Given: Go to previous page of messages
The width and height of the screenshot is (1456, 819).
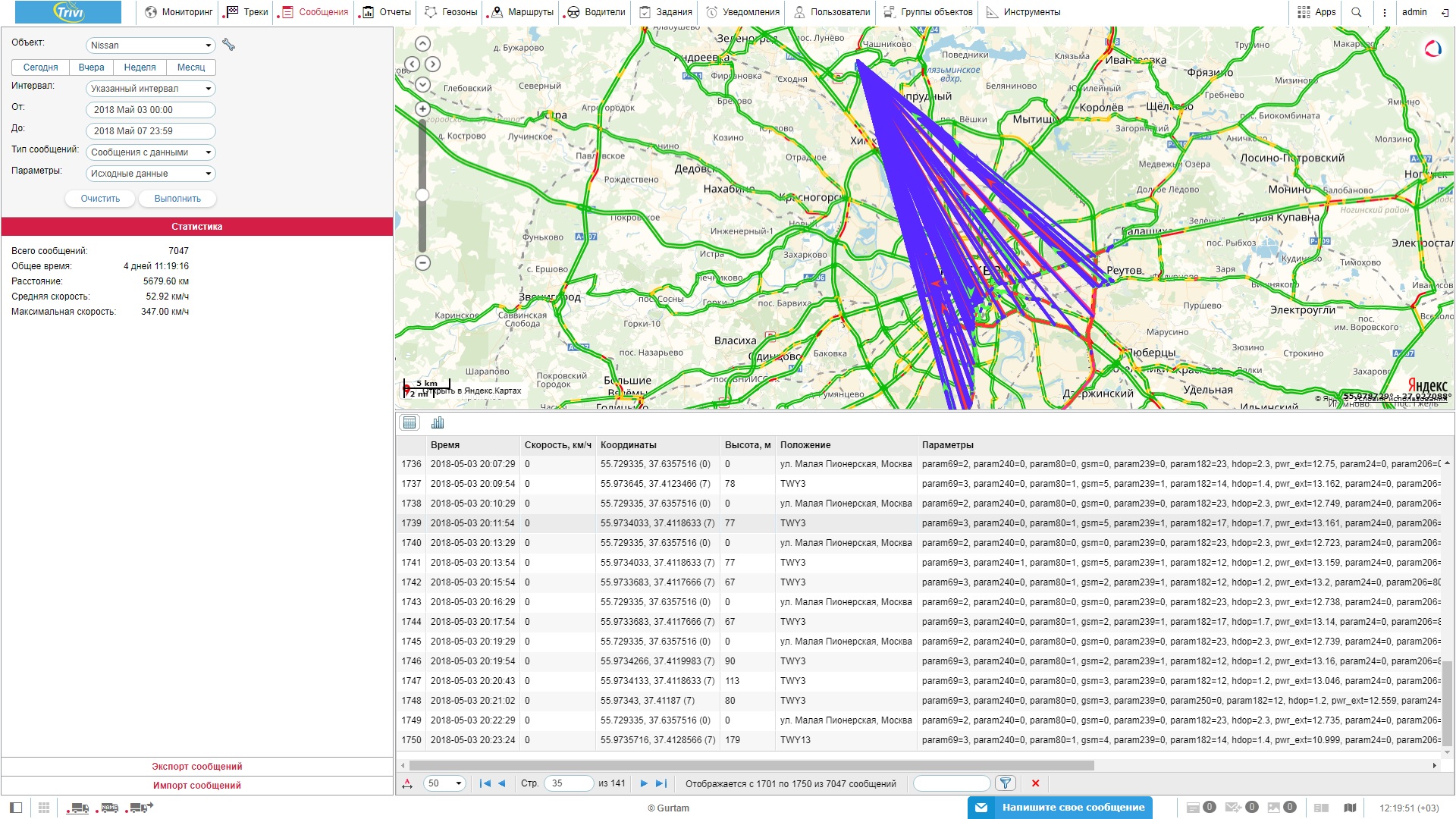Looking at the screenshot, I should point(501,783).
